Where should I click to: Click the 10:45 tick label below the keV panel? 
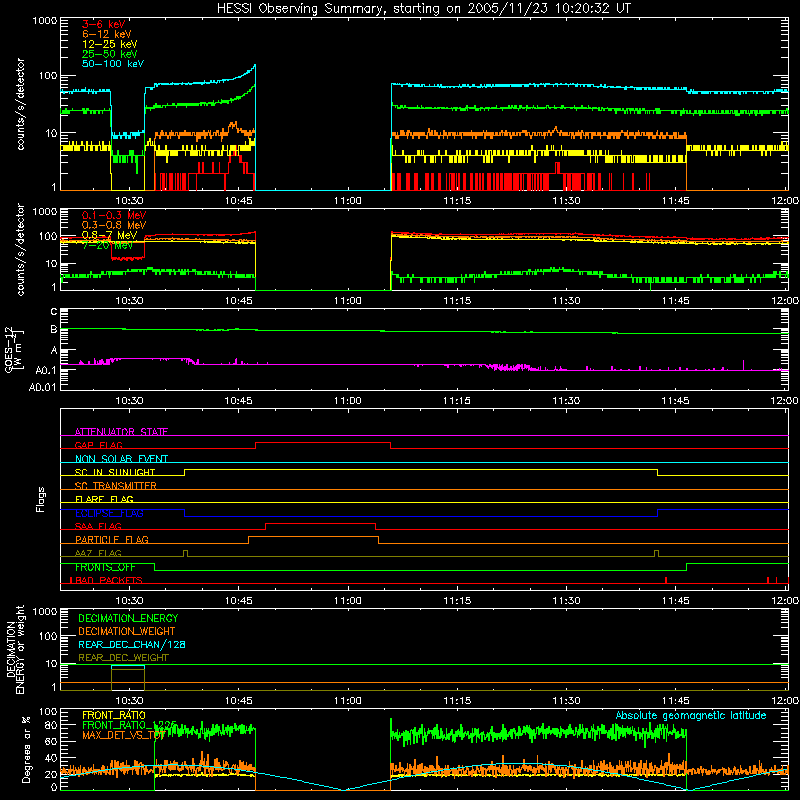coord(238,201)
